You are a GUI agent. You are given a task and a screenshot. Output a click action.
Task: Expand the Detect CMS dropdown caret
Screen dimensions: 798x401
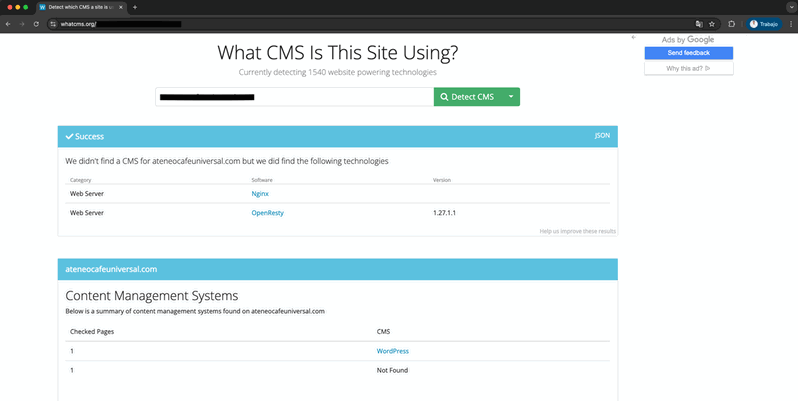pos(511,97)
